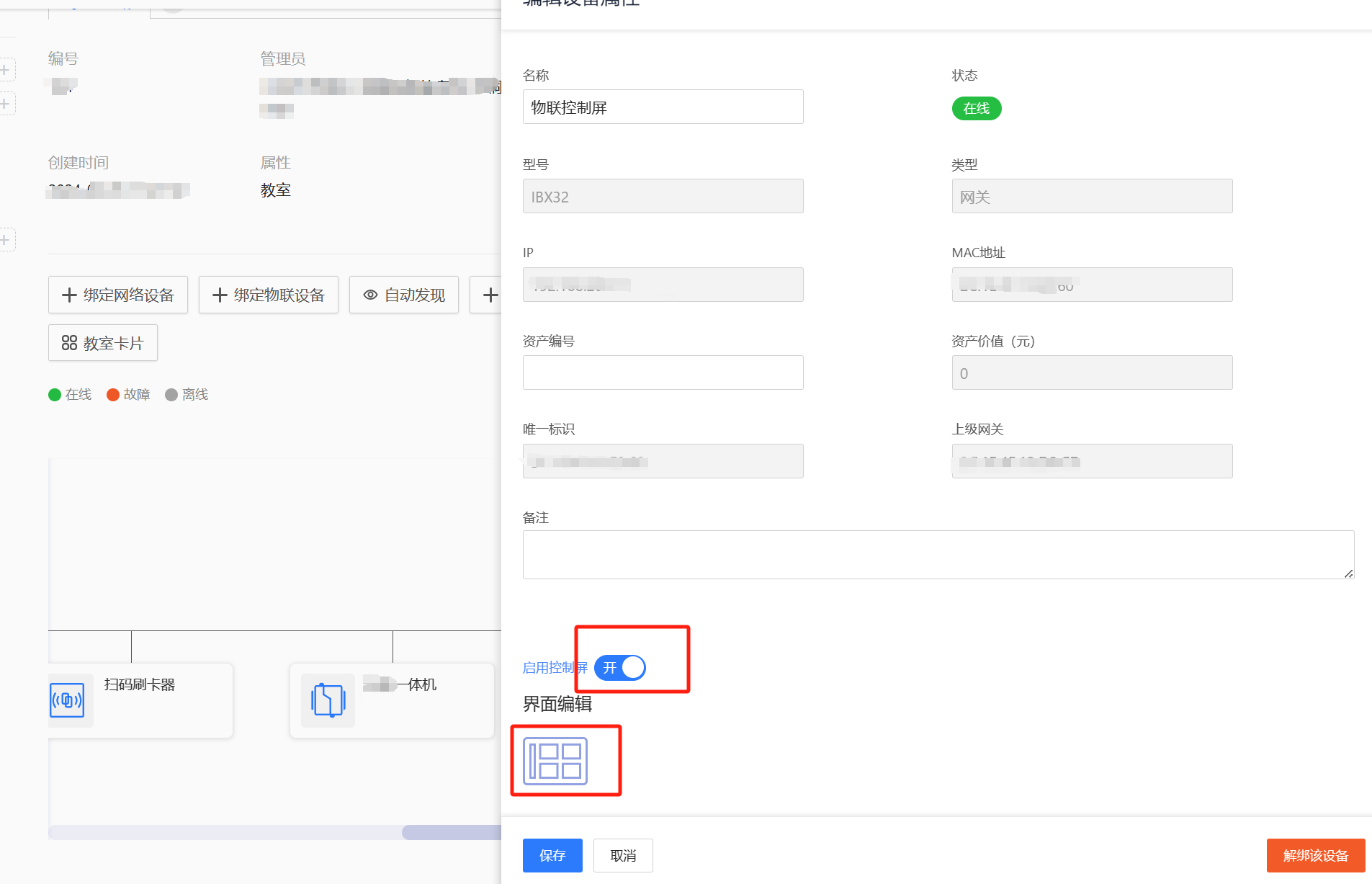1372x884 pixels.
Task: Click the green online status dot
Action: [x=55, y=395]
